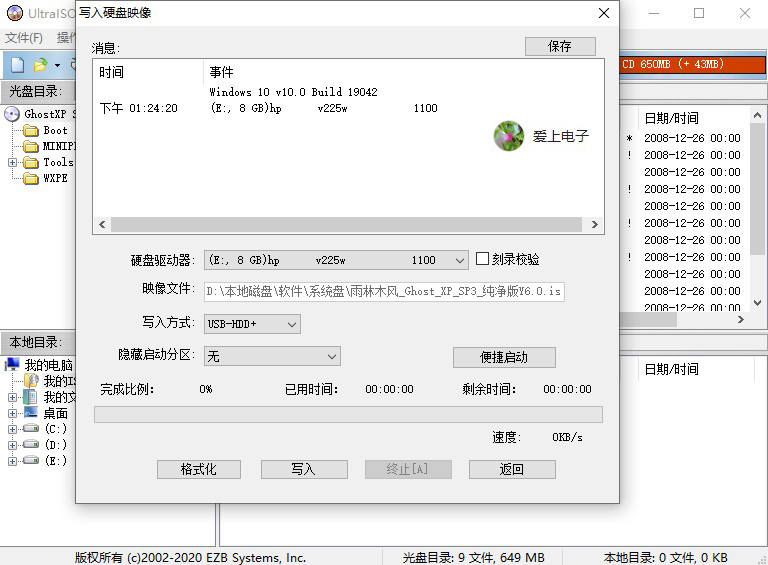Expand the C: drive node
The height and width of the screenshot is (565, 768).
point(13,429)
